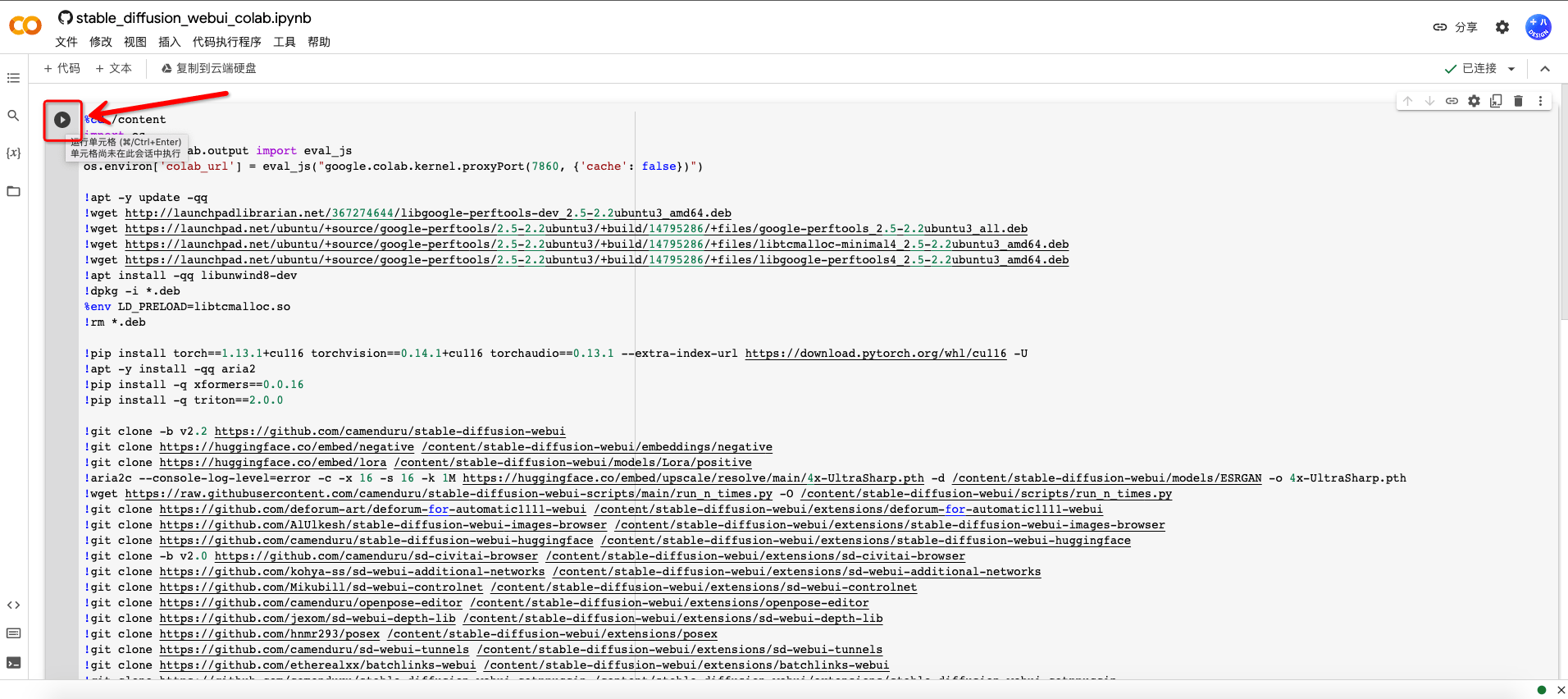The height and width of the screenshot is (699, 1568).
Task: Open the libtcmalloc-minimal4 deb download link
Action: pos(597,244)
